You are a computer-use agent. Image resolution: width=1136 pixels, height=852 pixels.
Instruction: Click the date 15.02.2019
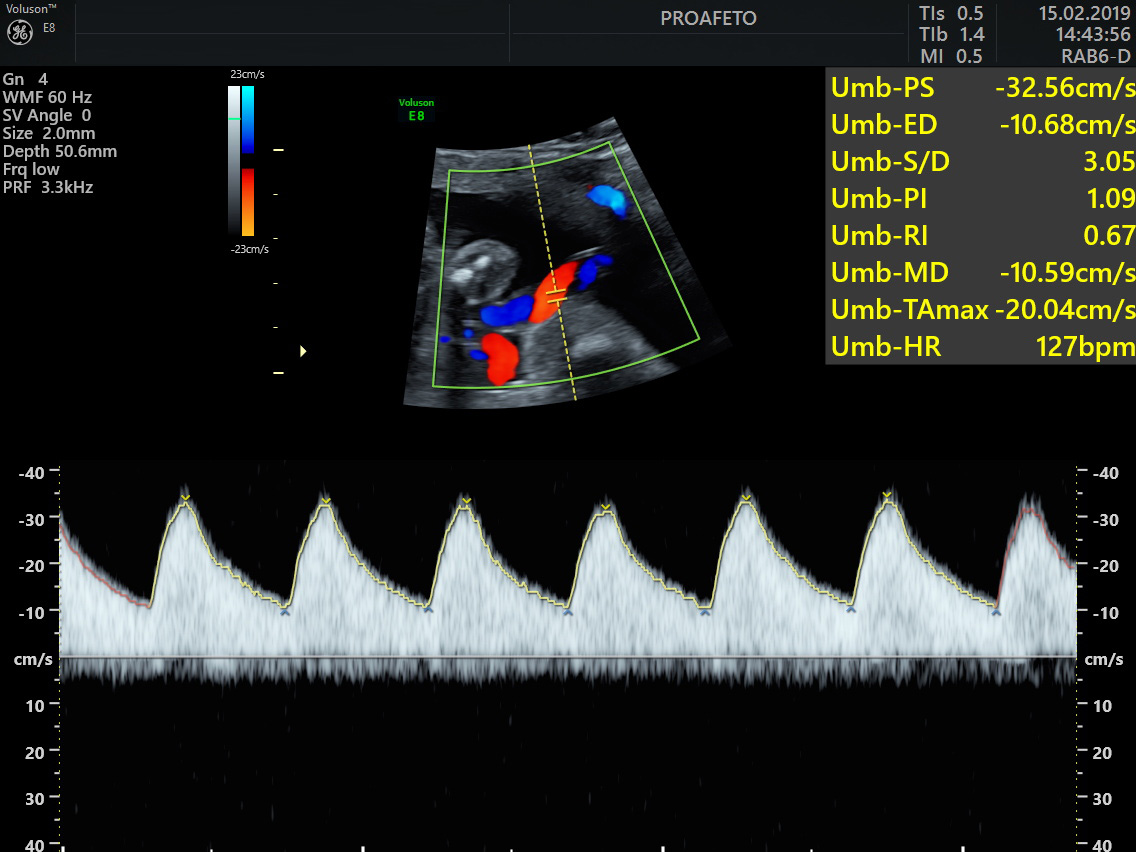click(x=1084, y=13)
